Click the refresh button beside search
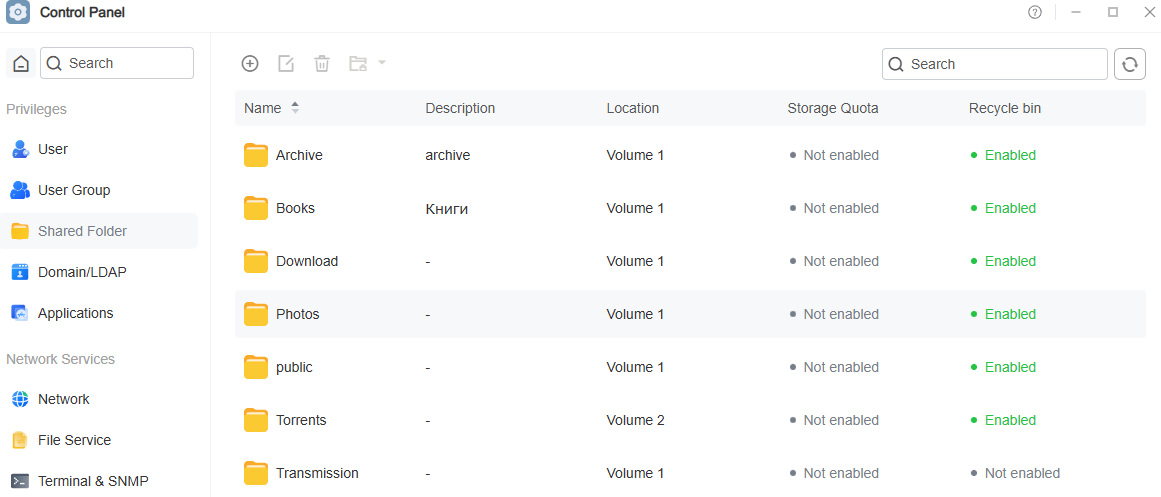This screenshot has width=1161, height=497. click(x=1129, y=64)
